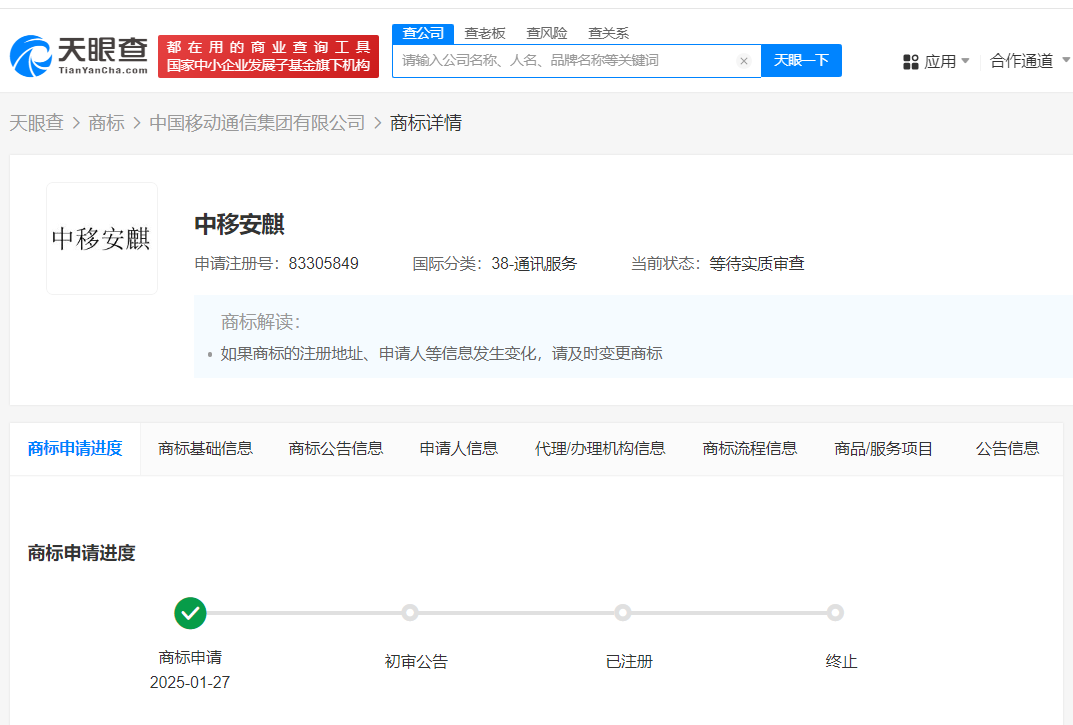Click the 已注册 progress step circle
The height and width of the screenshot is (725, 1073).
pos(623,613)
